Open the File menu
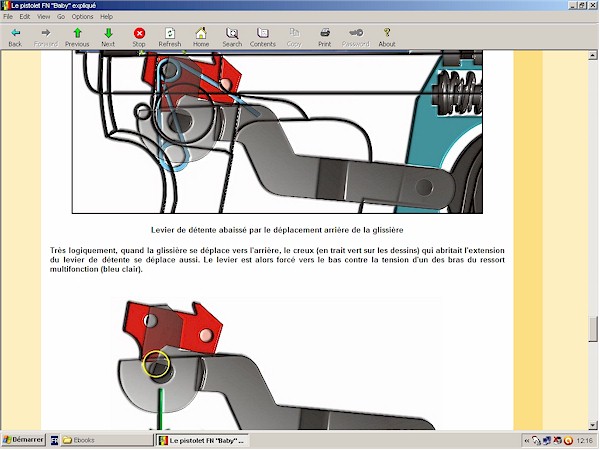 (x=8, y=17)
